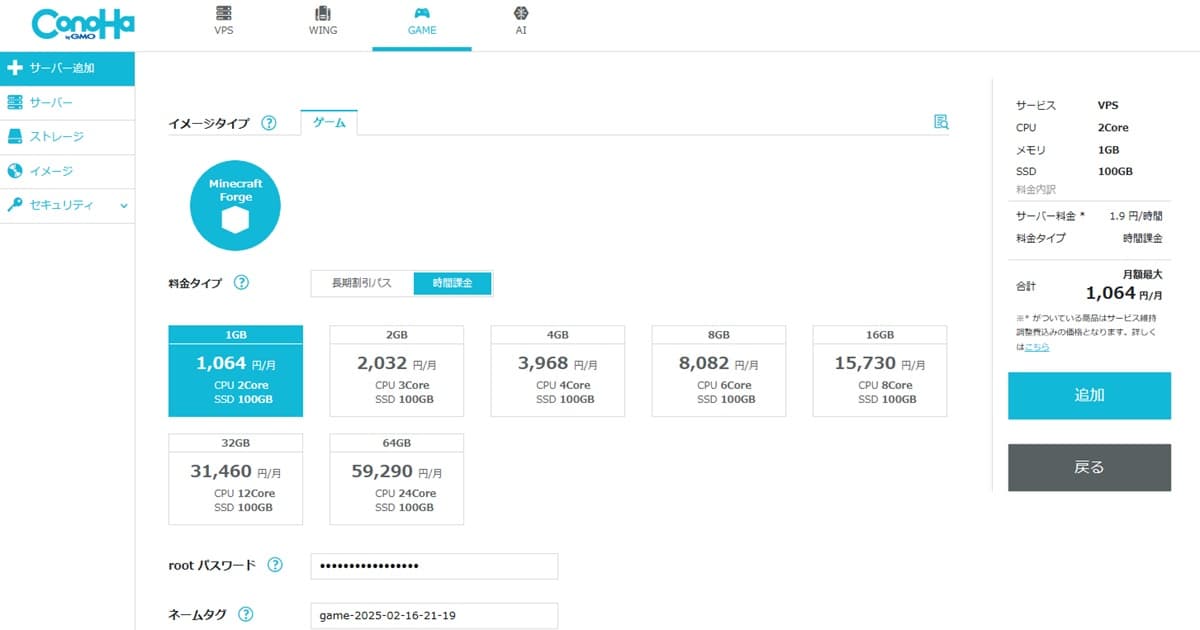Screen dimensions: 1200x630
Task: Click help icon next to ネームタグ
Action: coord(246,615)
